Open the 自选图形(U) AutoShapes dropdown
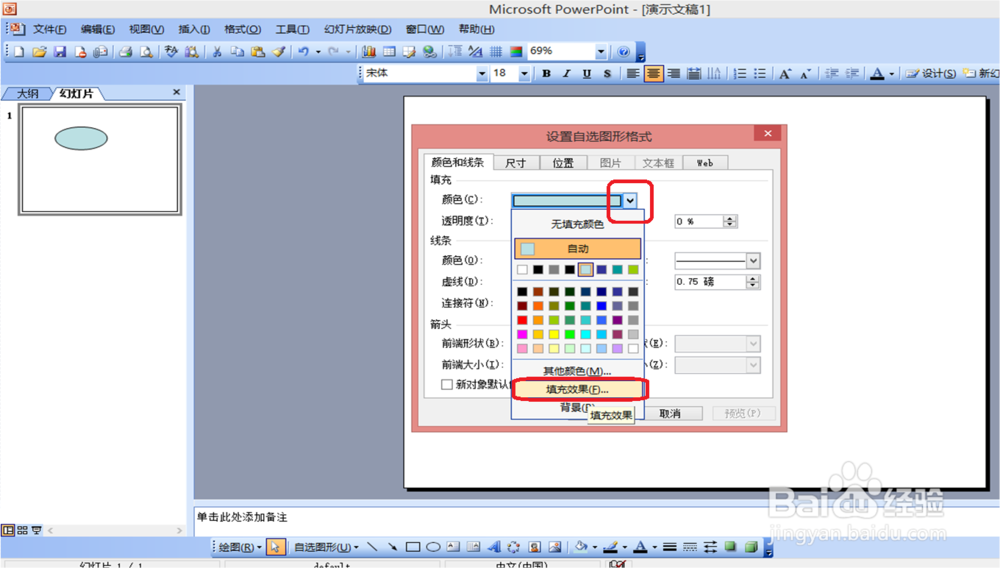 point(326,547)
